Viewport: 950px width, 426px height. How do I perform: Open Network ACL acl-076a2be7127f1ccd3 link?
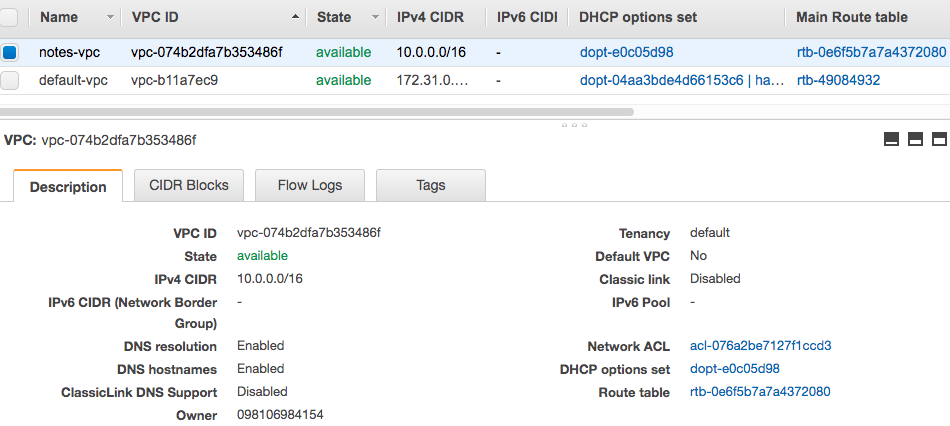[x=760, y=346]
